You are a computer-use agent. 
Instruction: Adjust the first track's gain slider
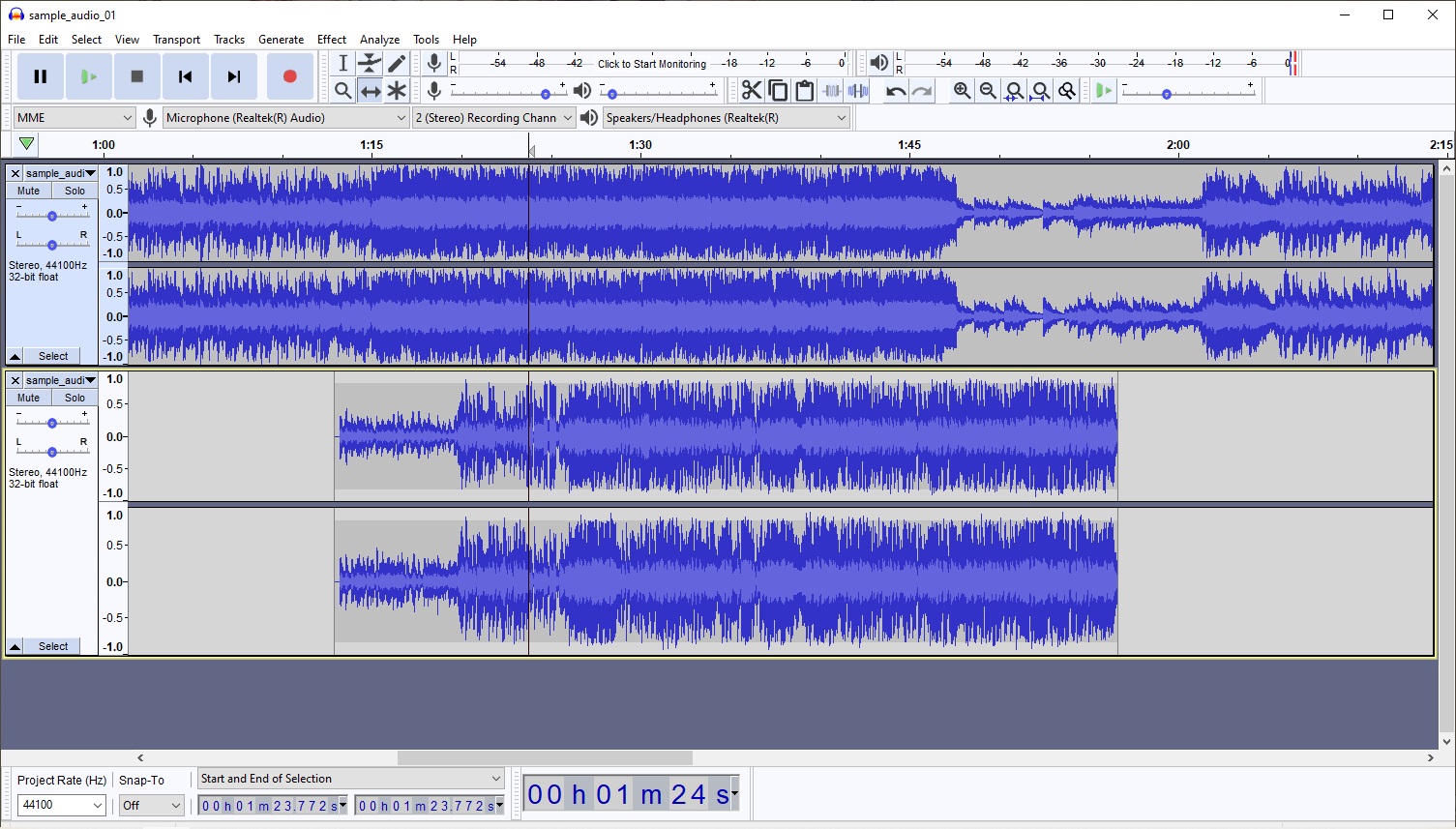pos(52,216)
